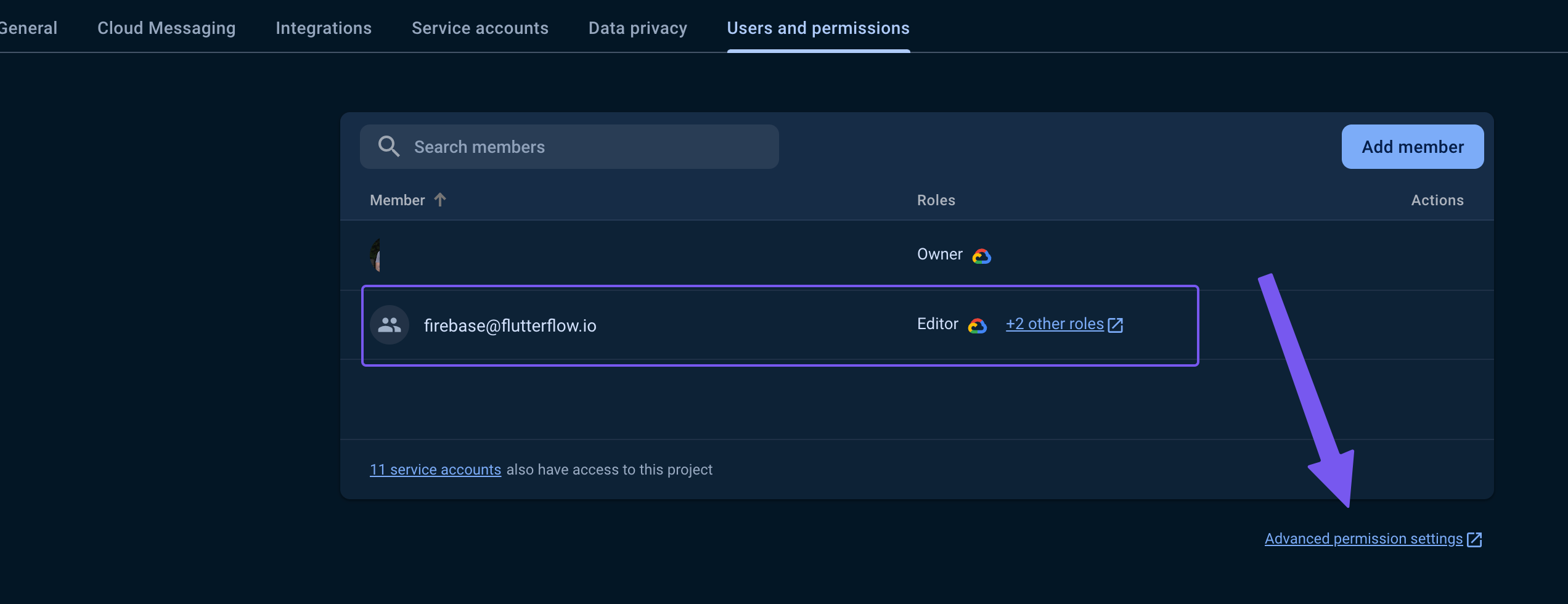Open the General tab
This screenshot has height=604, width=1568.
click(28, 28)
